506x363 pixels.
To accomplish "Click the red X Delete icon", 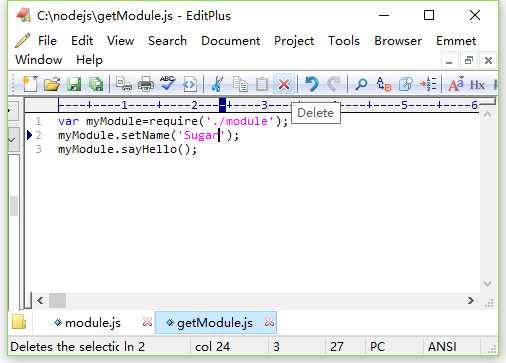I will [x=284, y=84].
